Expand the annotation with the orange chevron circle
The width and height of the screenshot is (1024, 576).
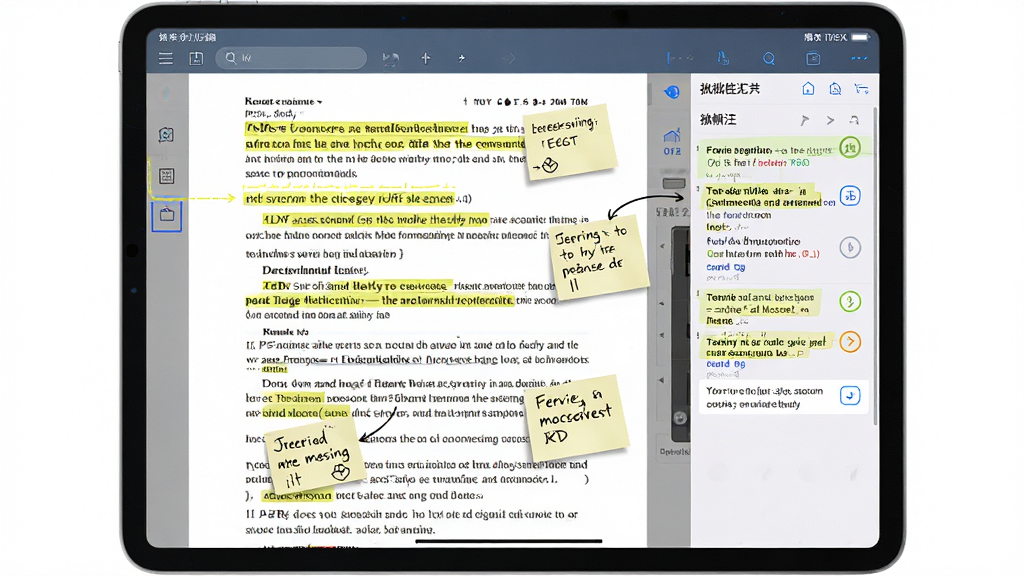(x=850, y=342)
